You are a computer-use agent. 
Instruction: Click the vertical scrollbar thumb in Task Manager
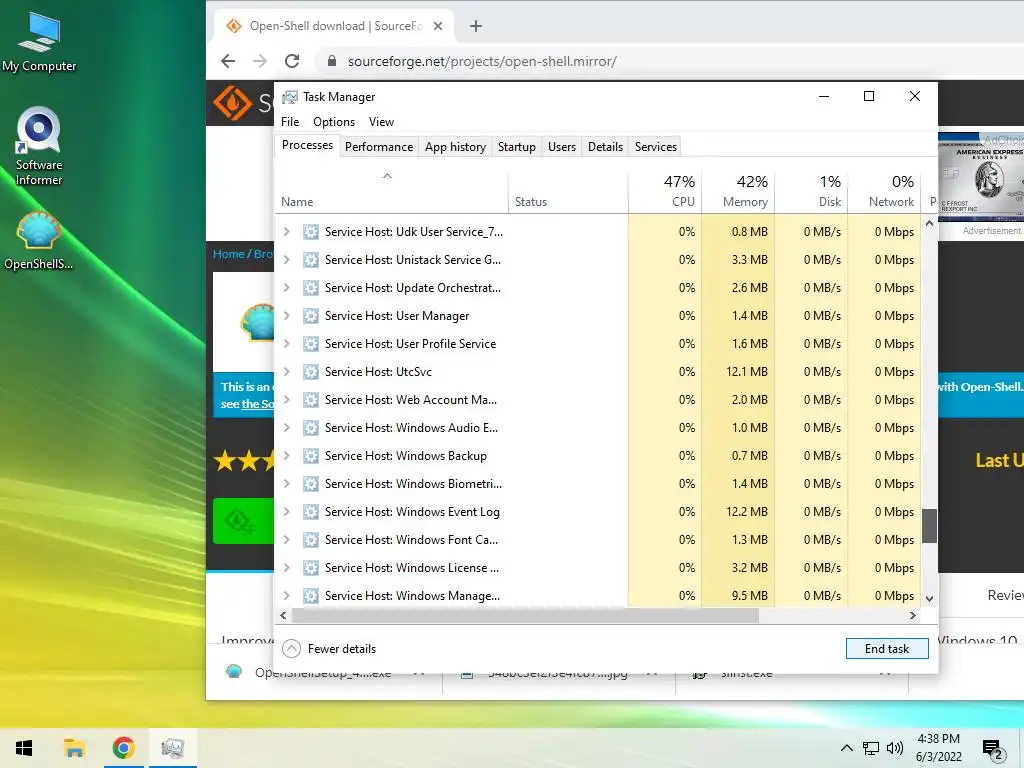(x=929, y=526)
